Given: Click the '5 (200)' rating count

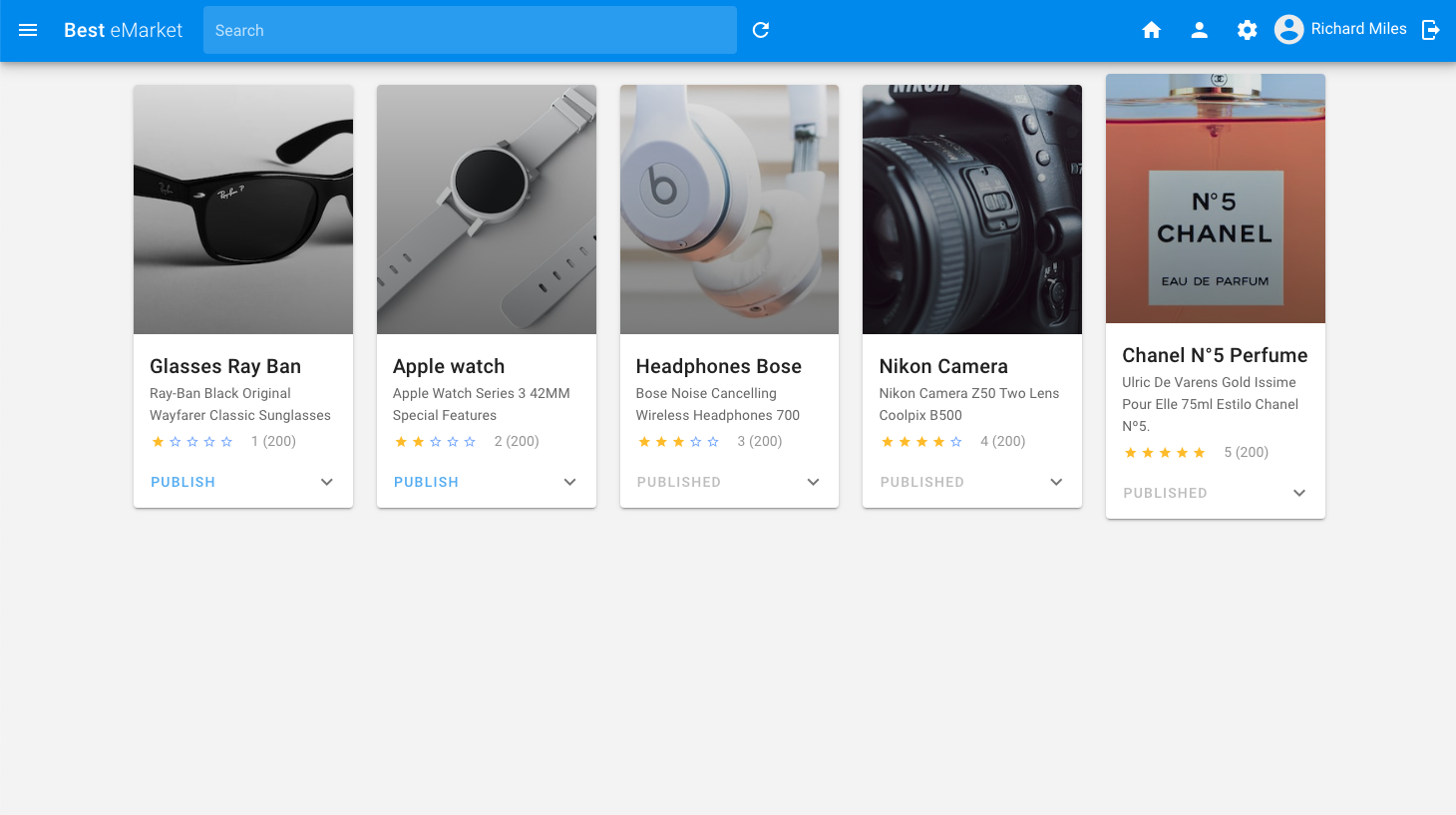Looking at the screenshot, I should click(1247, 452).
